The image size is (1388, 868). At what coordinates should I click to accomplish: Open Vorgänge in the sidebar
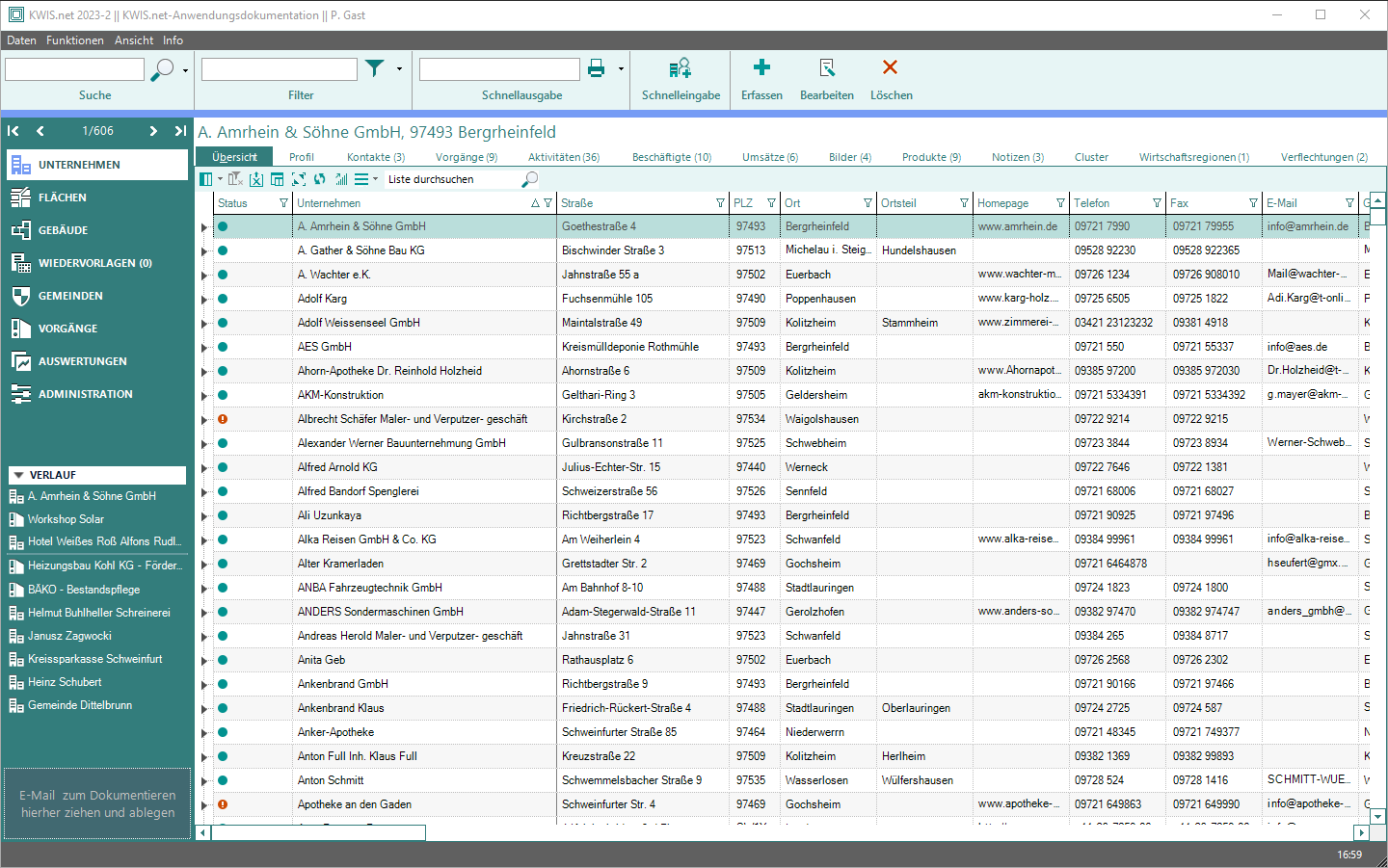click(x=96, y=329)
